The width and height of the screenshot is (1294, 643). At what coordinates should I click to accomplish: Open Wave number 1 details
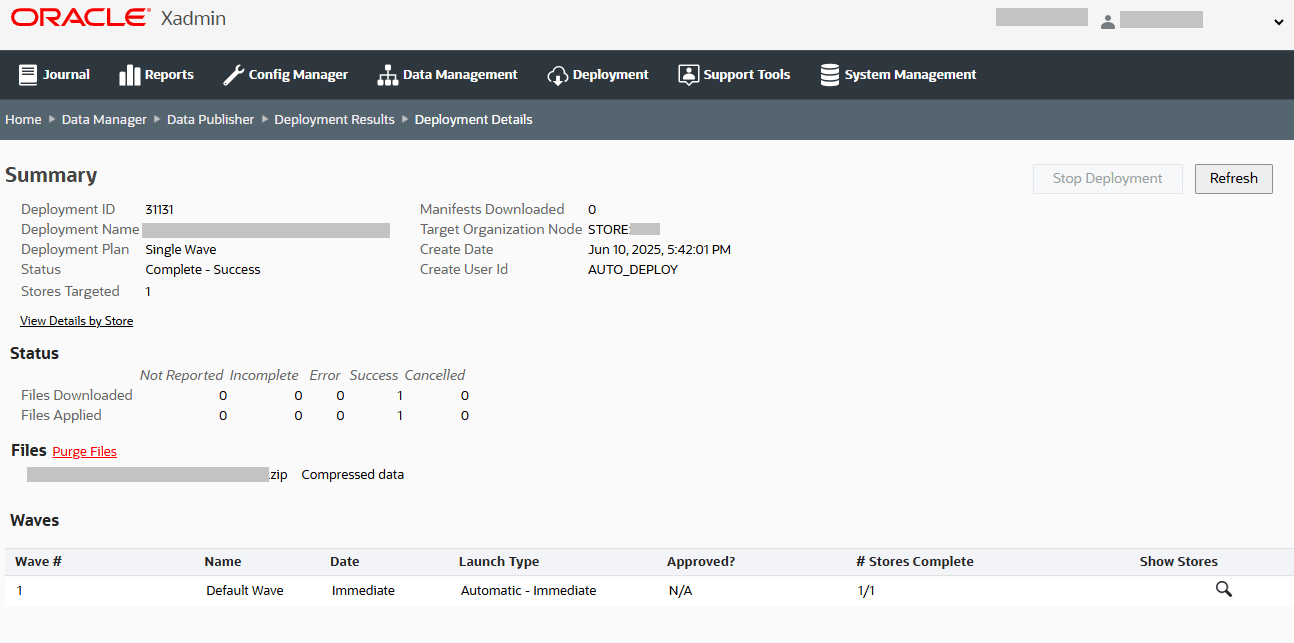point(19,590)
